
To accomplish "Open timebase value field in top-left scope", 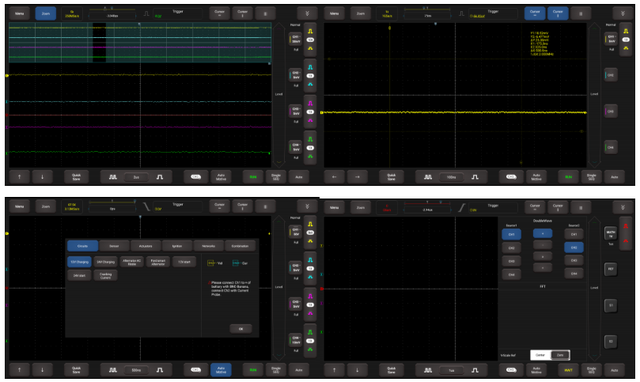I will [136, 177].
